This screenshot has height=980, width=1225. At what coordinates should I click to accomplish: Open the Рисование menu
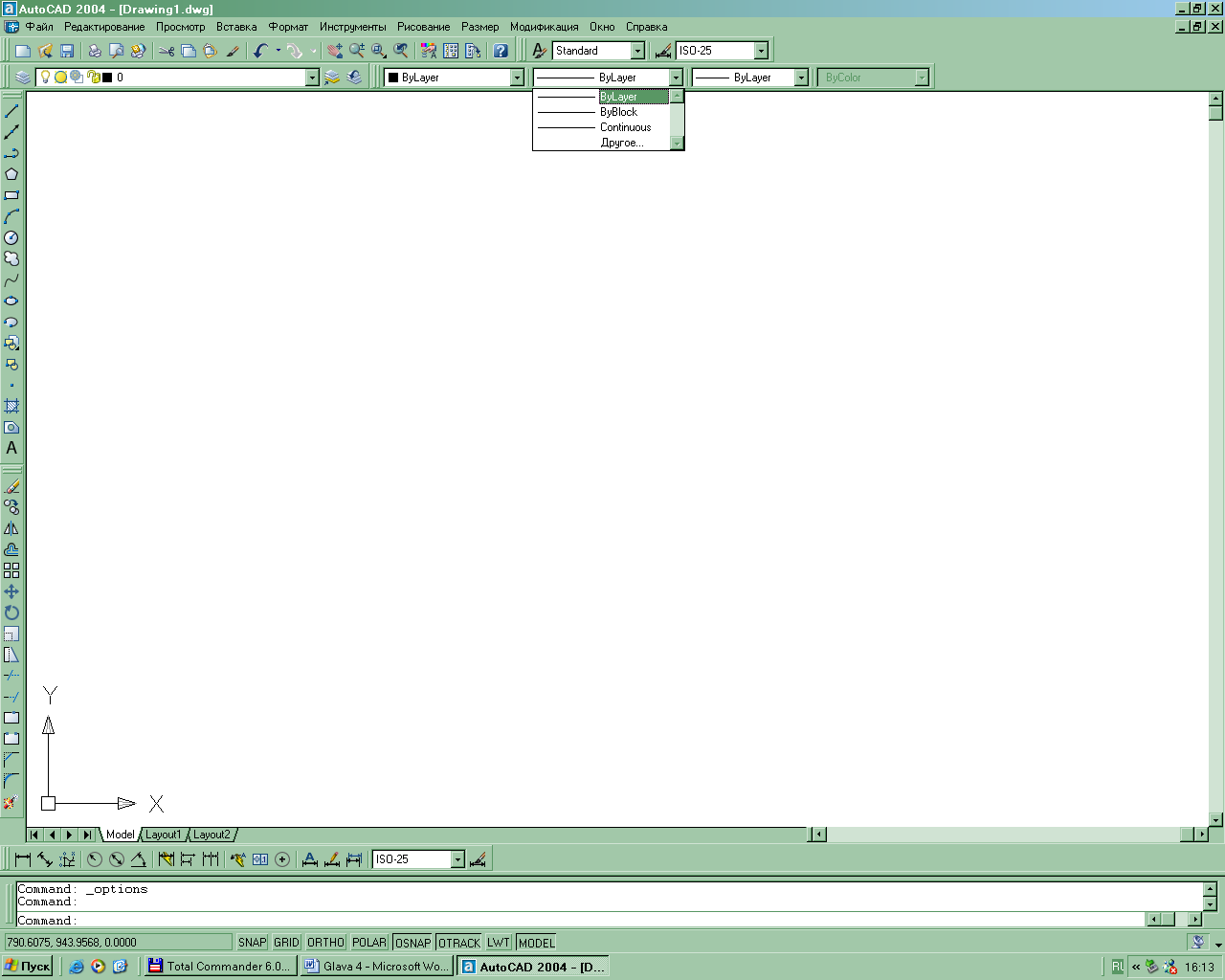[424, 27]
